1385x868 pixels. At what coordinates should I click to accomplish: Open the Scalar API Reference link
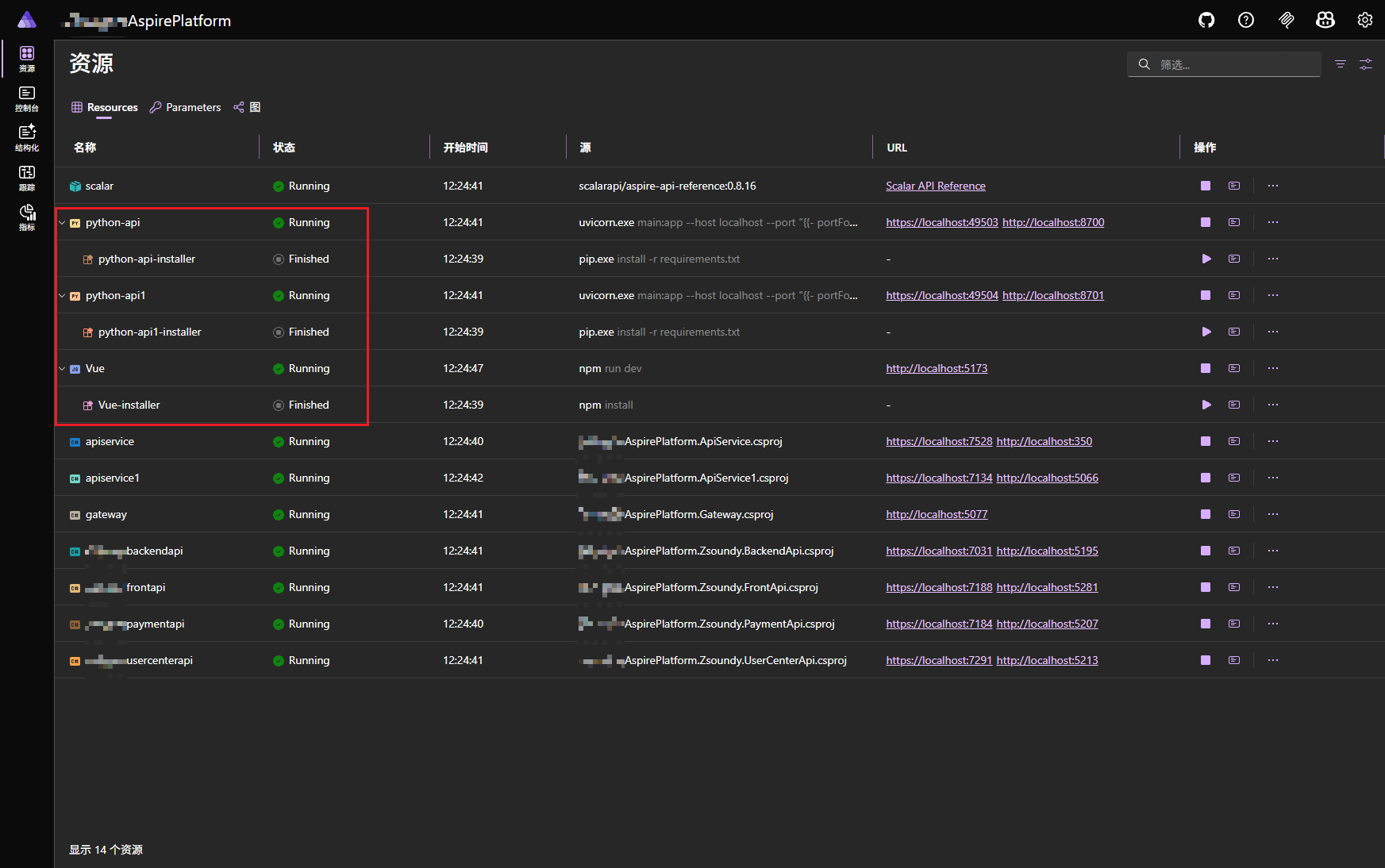click(x=935, y=186)
